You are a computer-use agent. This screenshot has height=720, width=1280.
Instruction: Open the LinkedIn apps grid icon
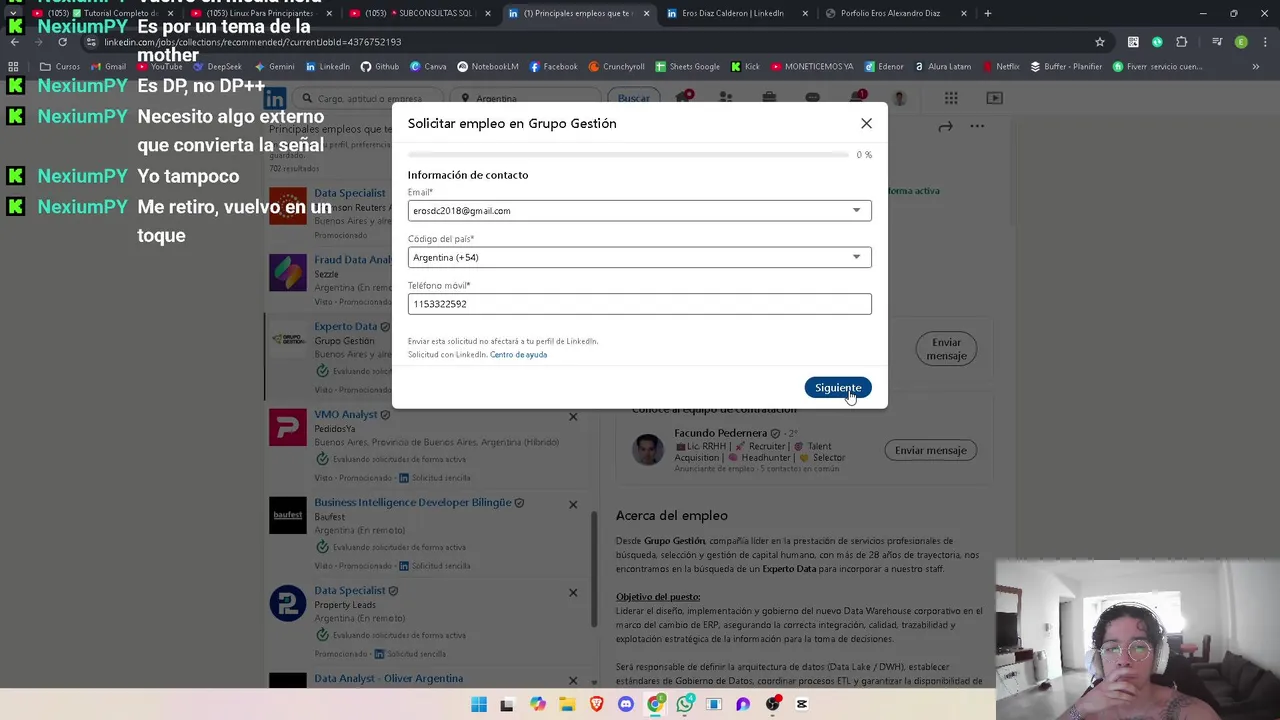pos(951,98)
